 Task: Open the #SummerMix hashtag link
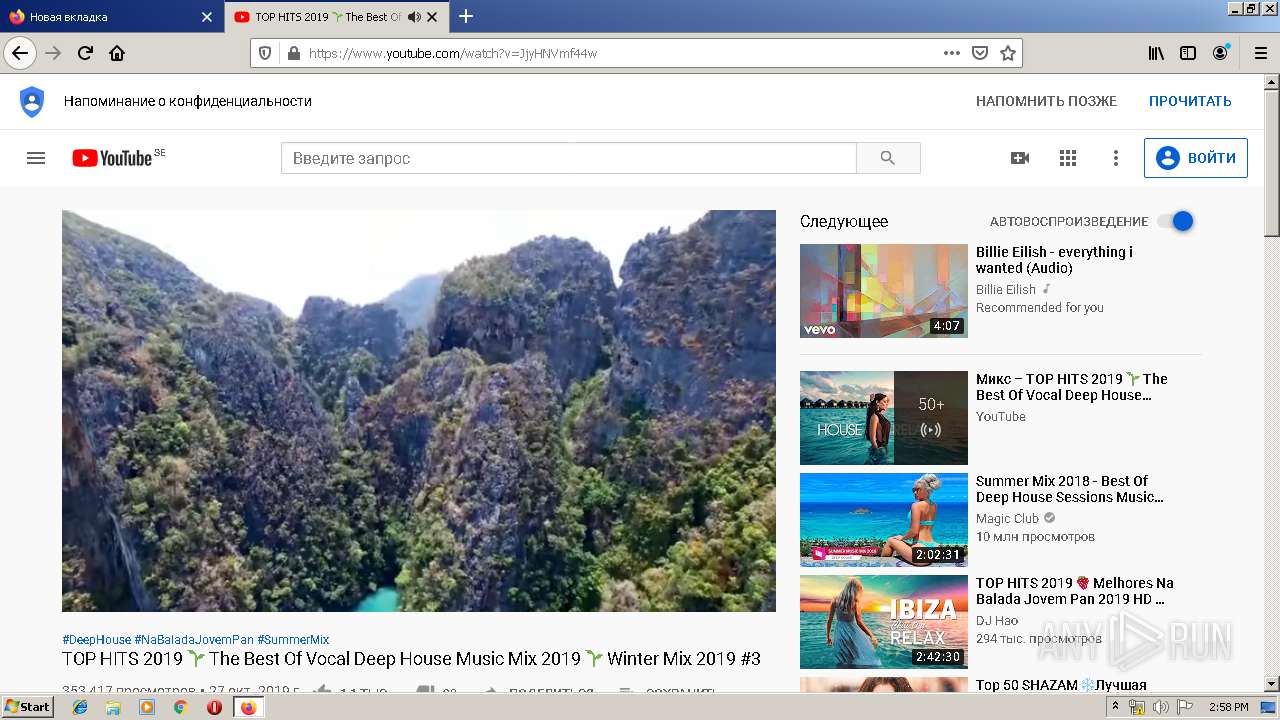(293, 640)
